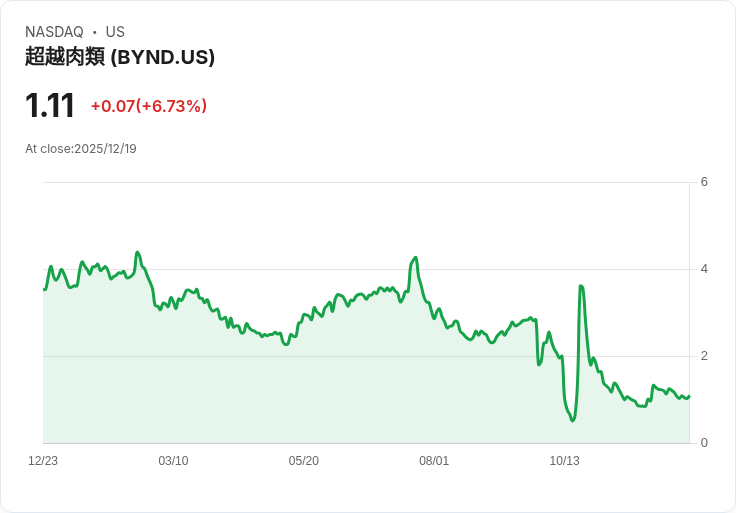Click the y-axis value 4
The image size is (736, 513).
point(704,269)
